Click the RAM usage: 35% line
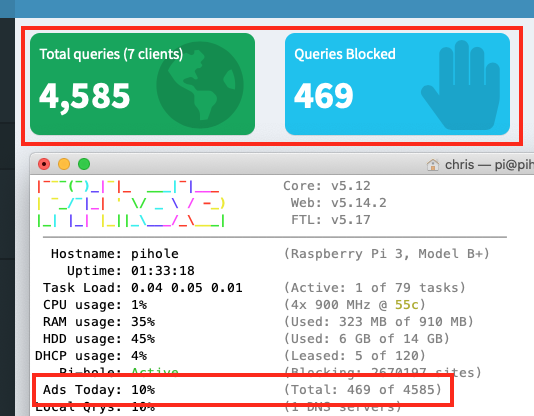534x416 pixels. [x=99, y=322]
